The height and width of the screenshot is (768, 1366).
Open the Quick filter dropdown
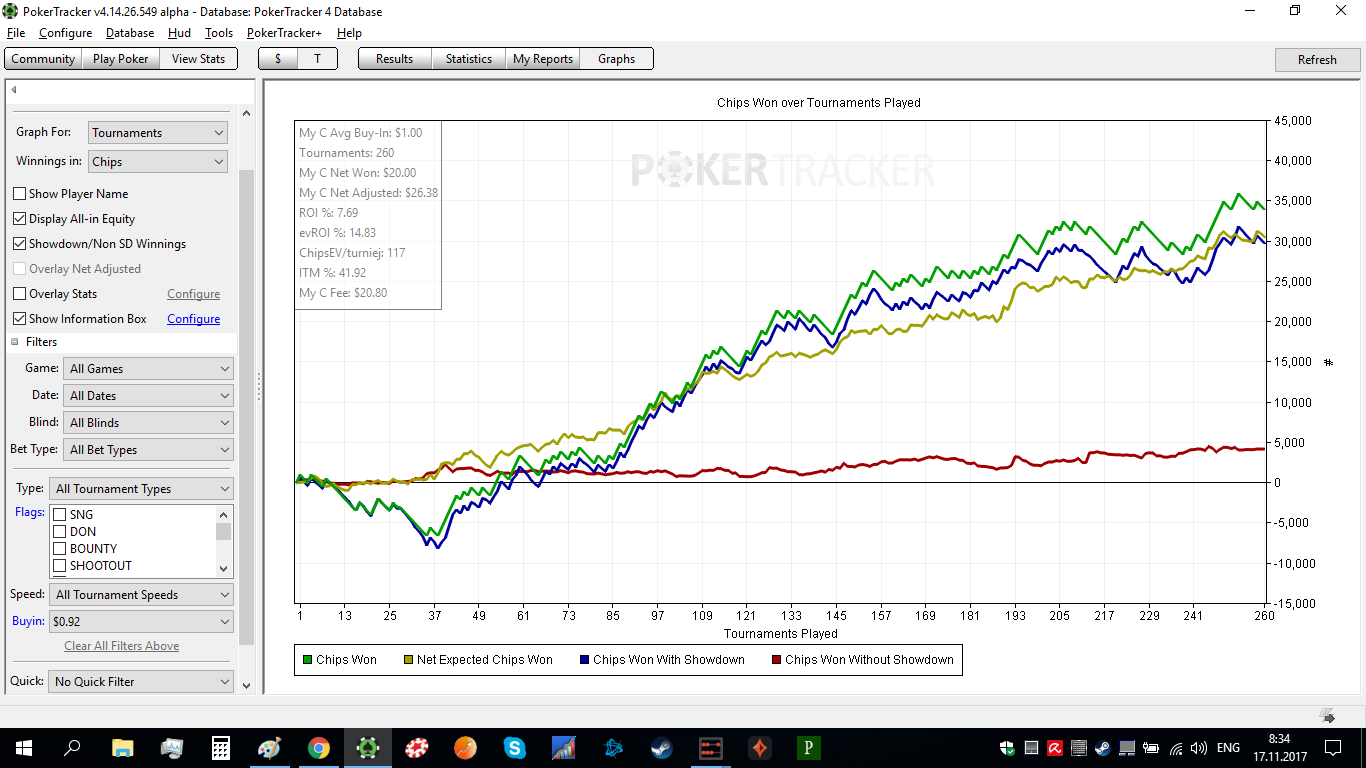point(141,682)
